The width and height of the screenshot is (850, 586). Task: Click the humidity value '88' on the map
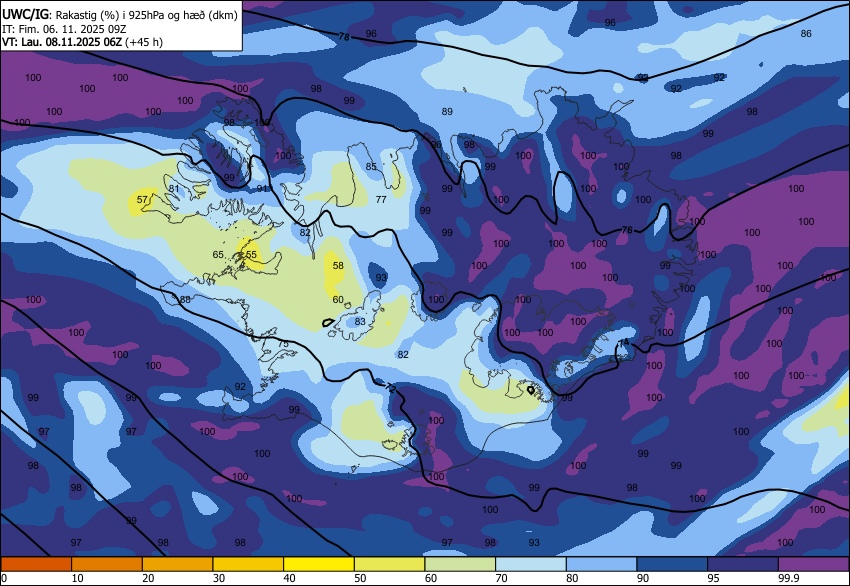(185, 299)
